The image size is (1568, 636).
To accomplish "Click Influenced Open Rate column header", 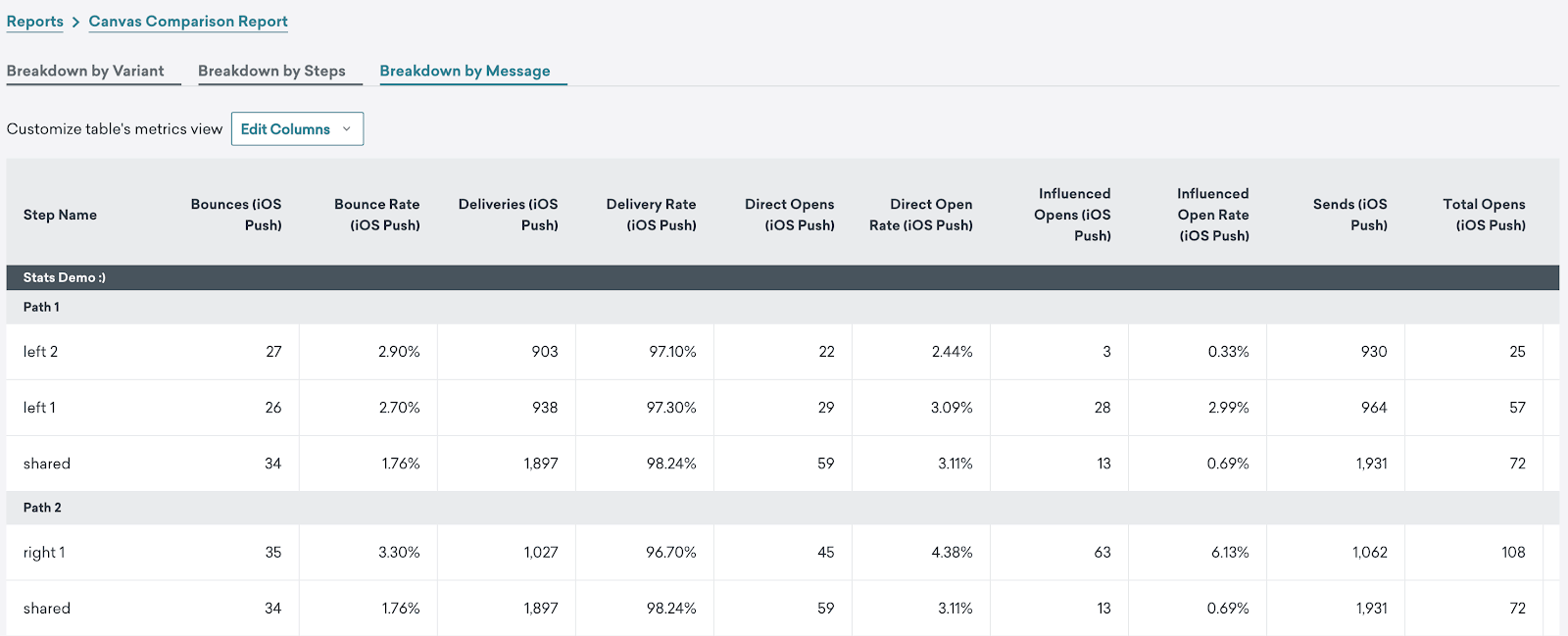I will (x=1213, y=215).
